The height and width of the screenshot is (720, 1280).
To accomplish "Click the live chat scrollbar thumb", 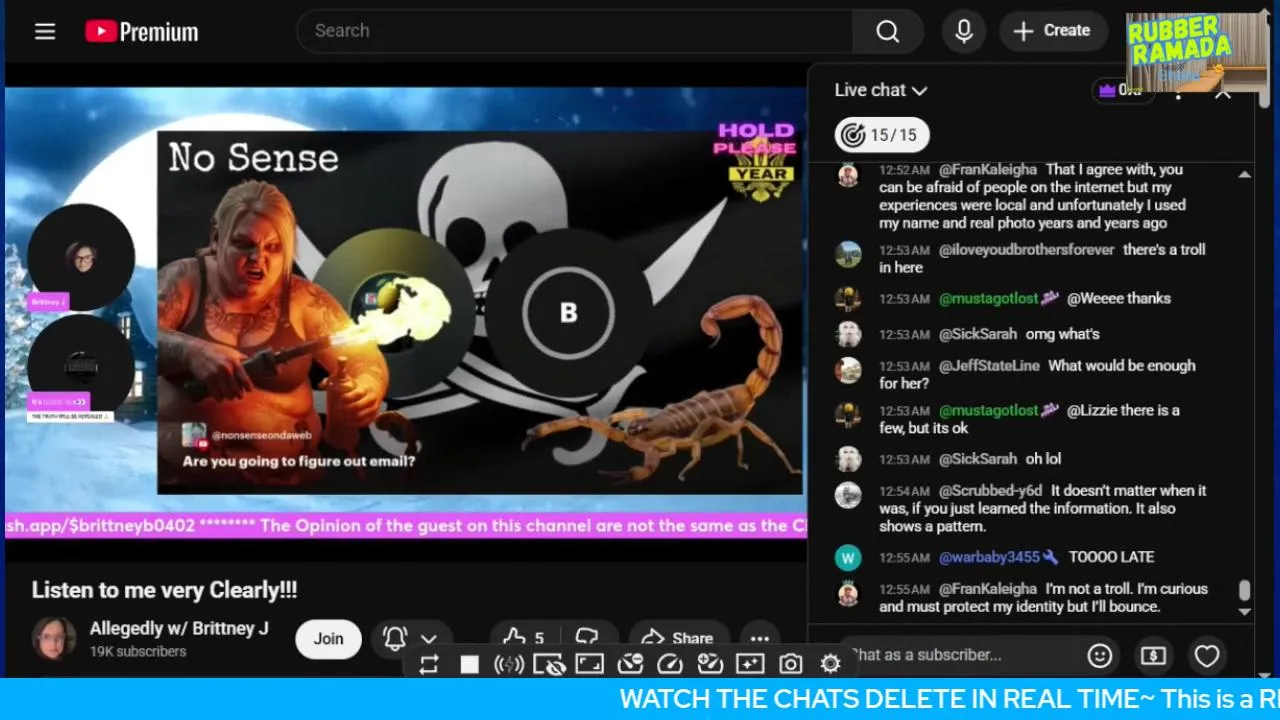I will coord(1244,591).
